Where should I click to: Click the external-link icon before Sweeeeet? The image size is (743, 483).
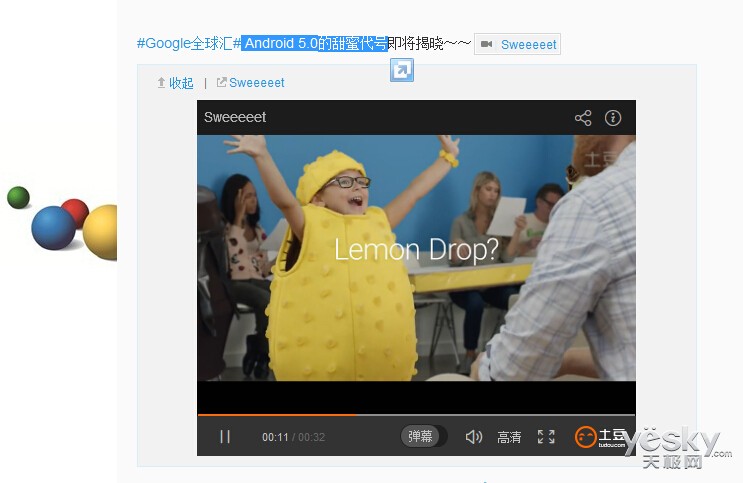tap(221, 82)
